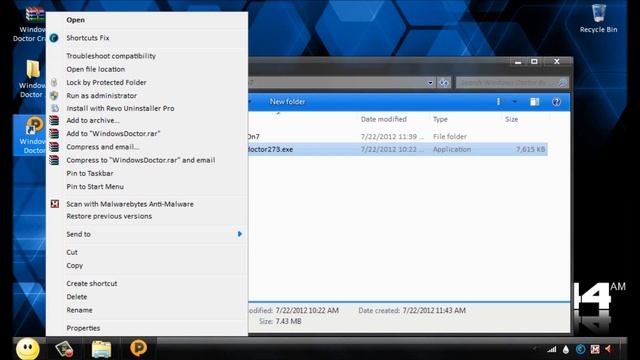Select Create shortcut
640x360 pixels.
[x=146, y=284]
